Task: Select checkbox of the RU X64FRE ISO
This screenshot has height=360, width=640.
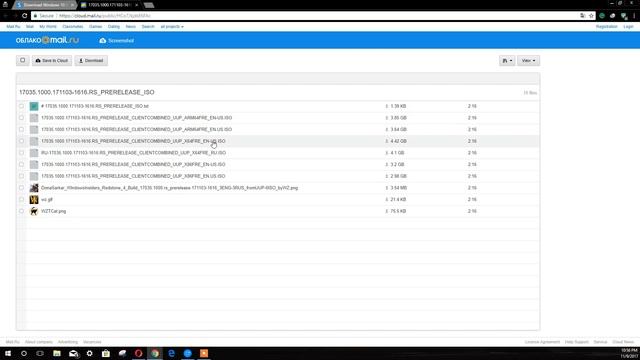Action: [x=21, y=153]
